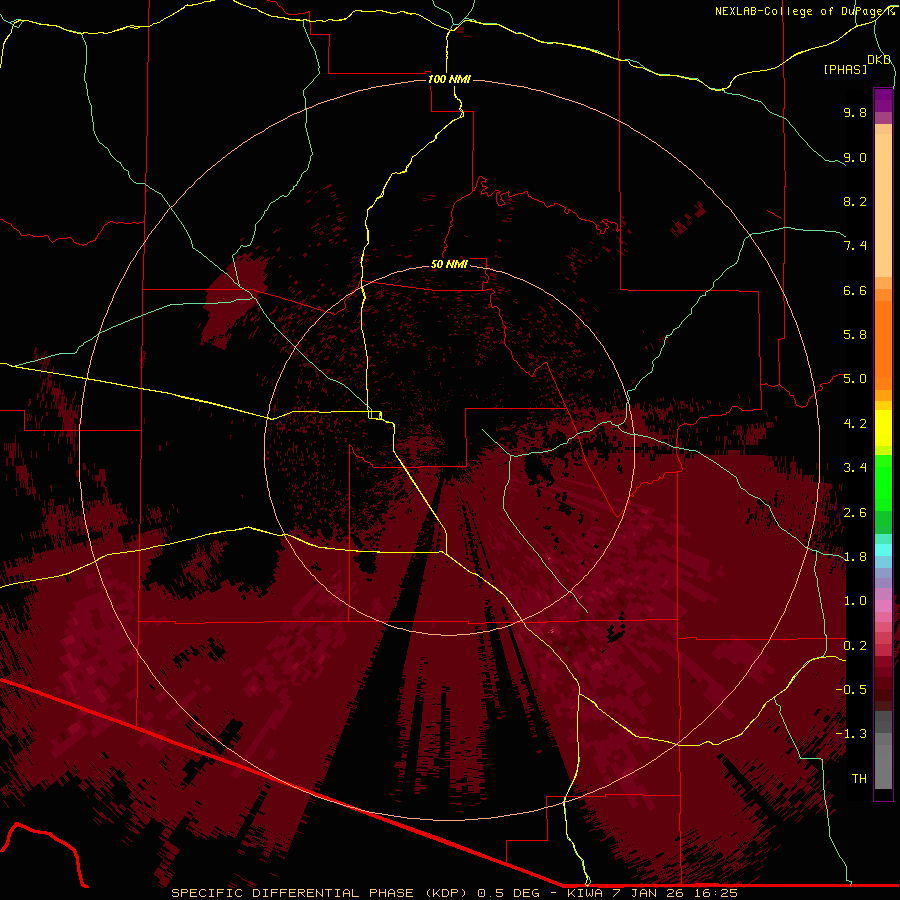Click the 7.4 scale value
The width and height of the screenshot is (900, 900).
(x=855, y=246)
